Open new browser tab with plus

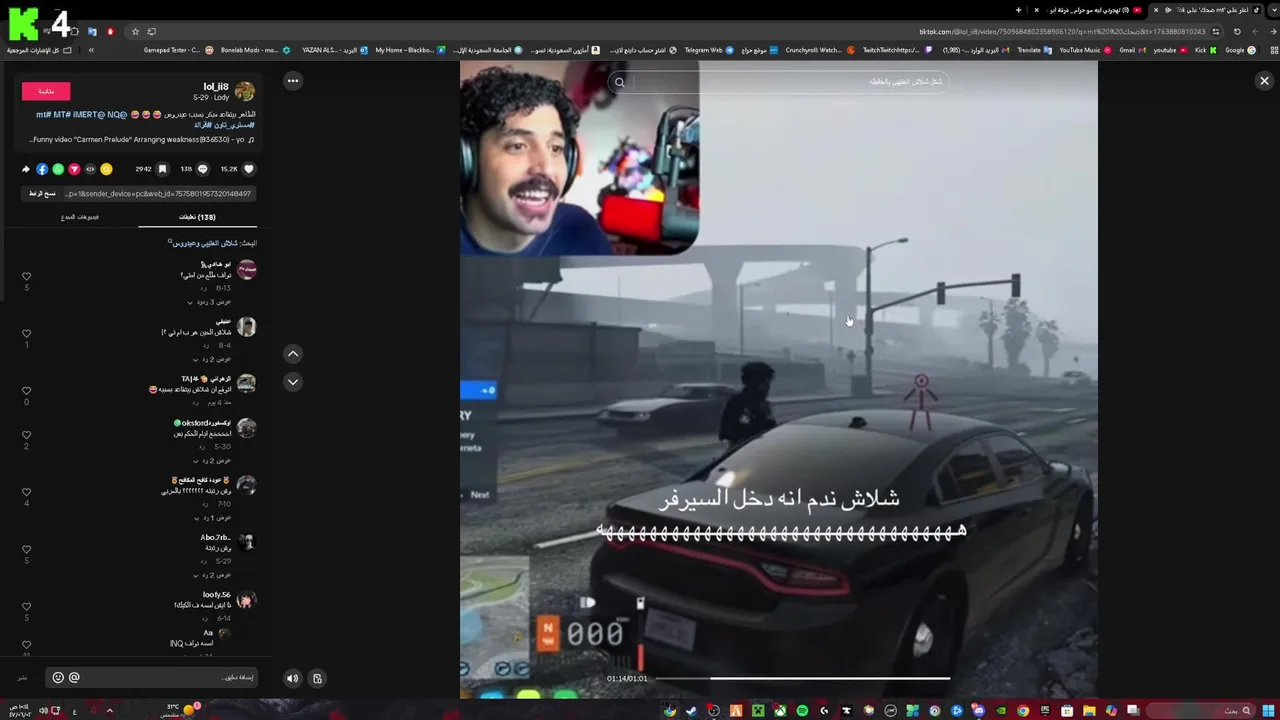point(1018,10)
